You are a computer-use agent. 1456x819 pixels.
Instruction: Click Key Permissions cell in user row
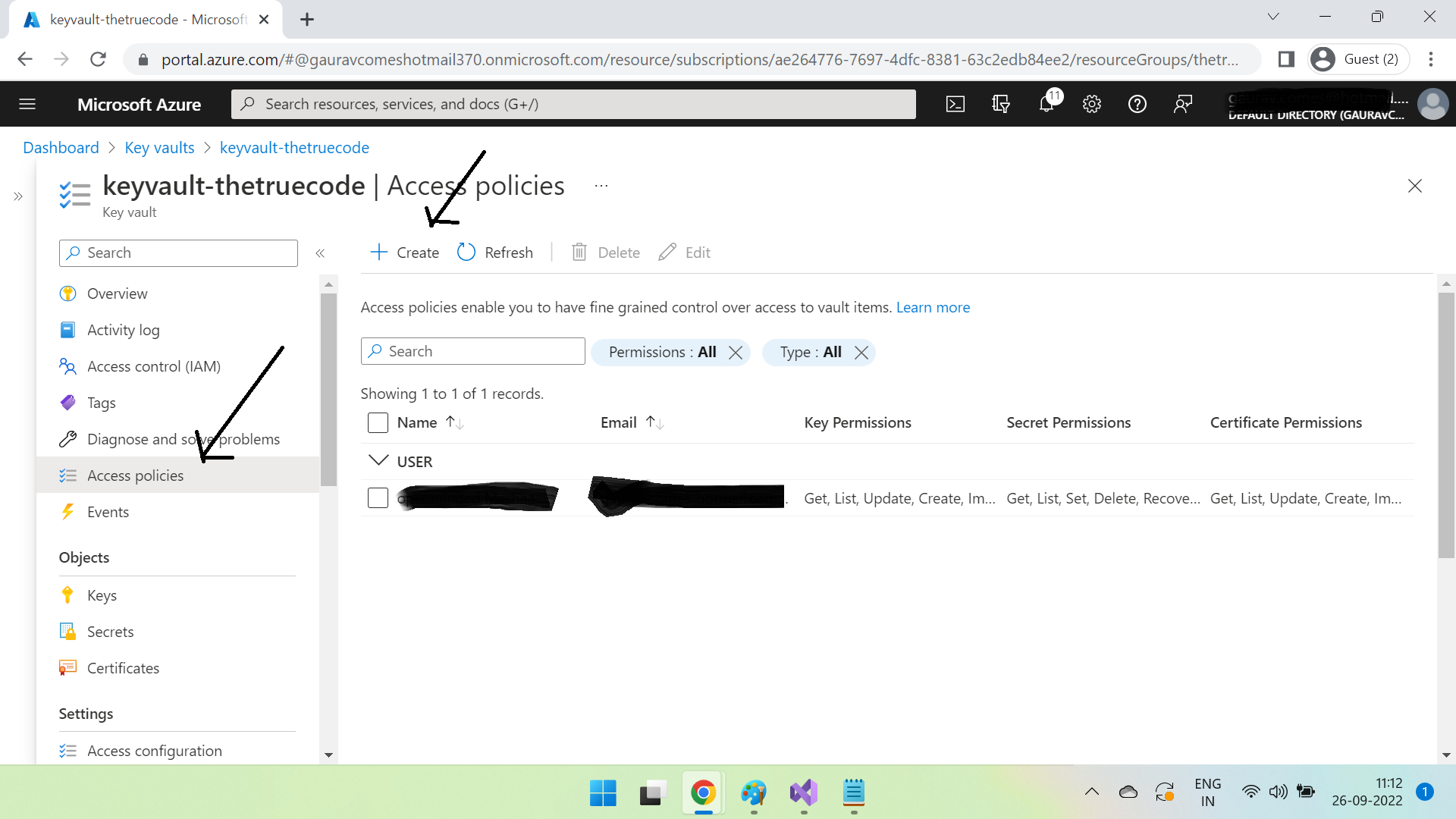click(x=899, y=498)
